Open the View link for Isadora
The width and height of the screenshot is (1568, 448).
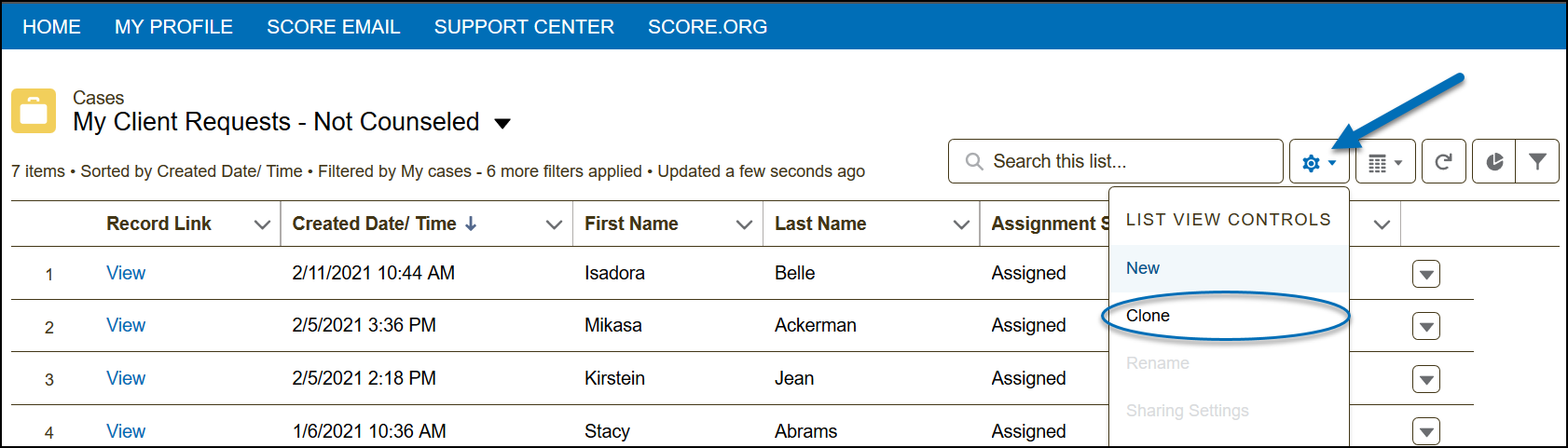[126, 273]
